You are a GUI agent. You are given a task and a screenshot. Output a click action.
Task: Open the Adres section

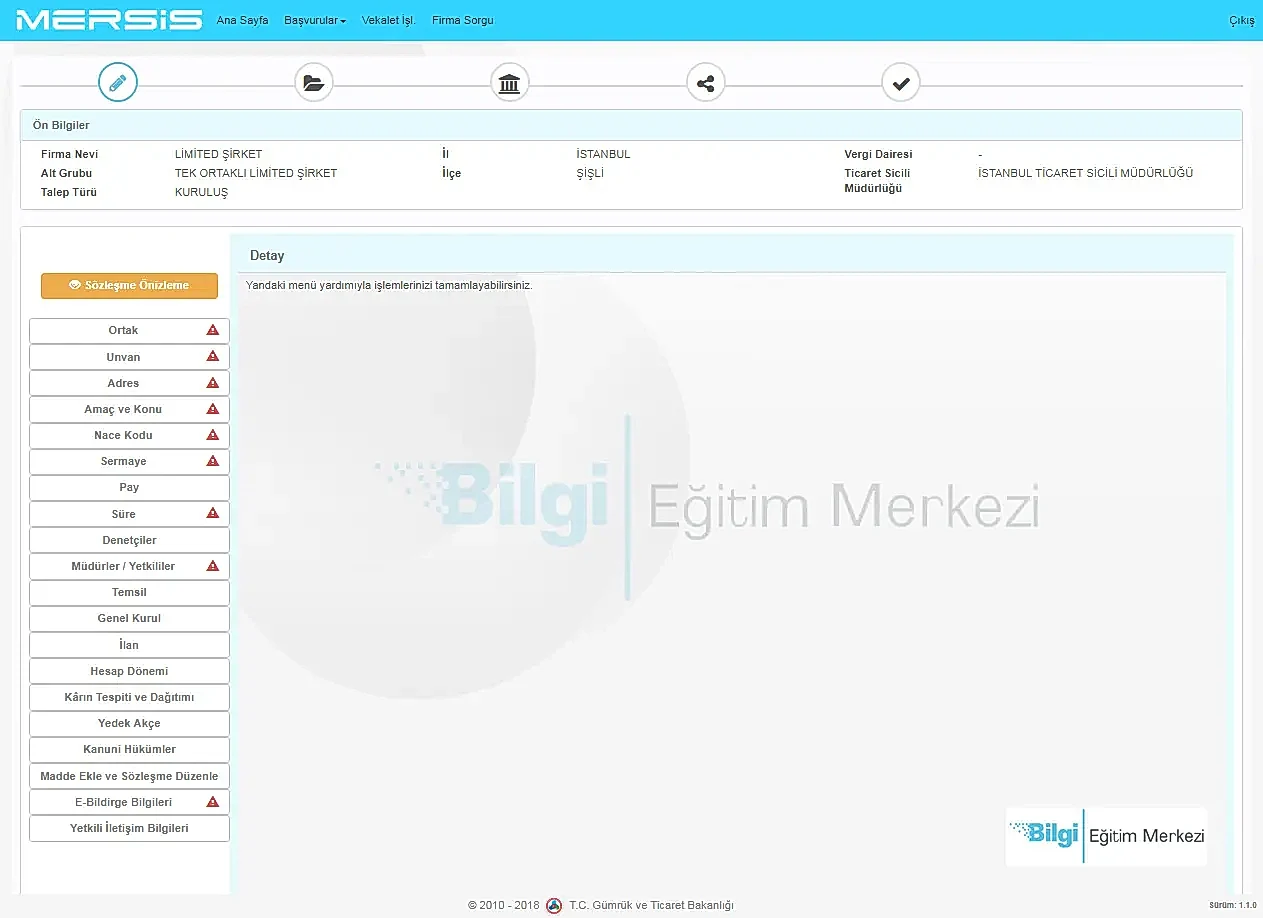coord(123,383)
